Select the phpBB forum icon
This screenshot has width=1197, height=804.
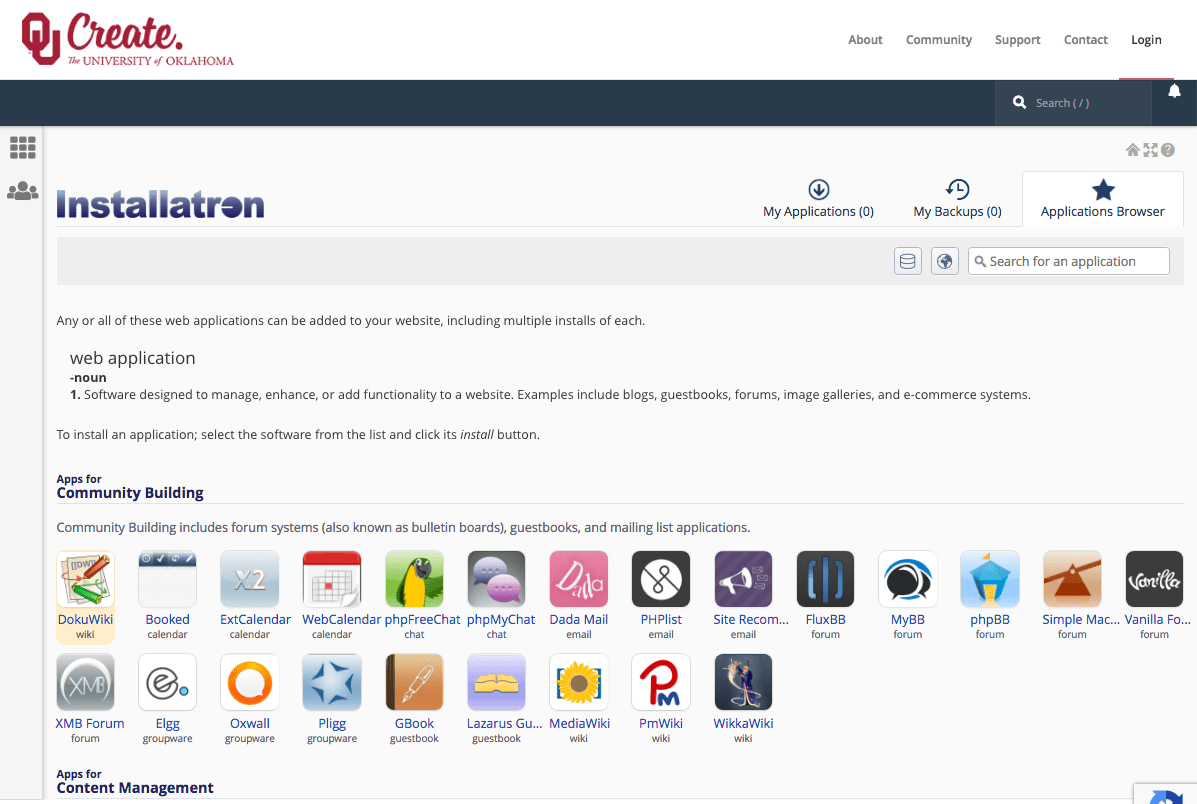tap(990, 579)
